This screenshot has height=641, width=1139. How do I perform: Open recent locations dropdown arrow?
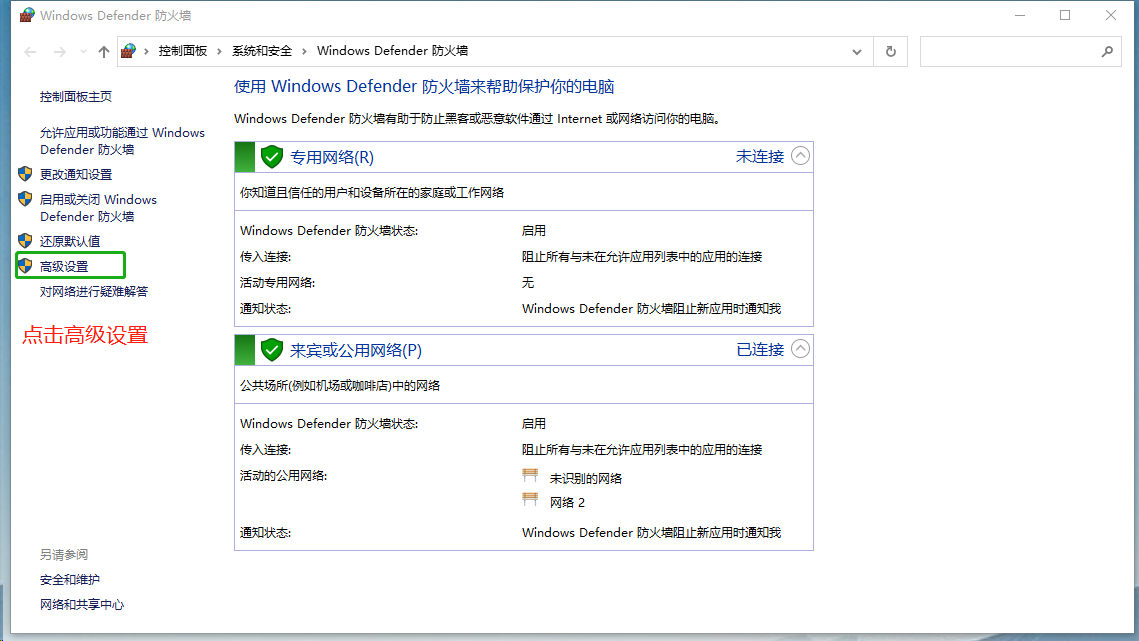(x=83, y=52)
